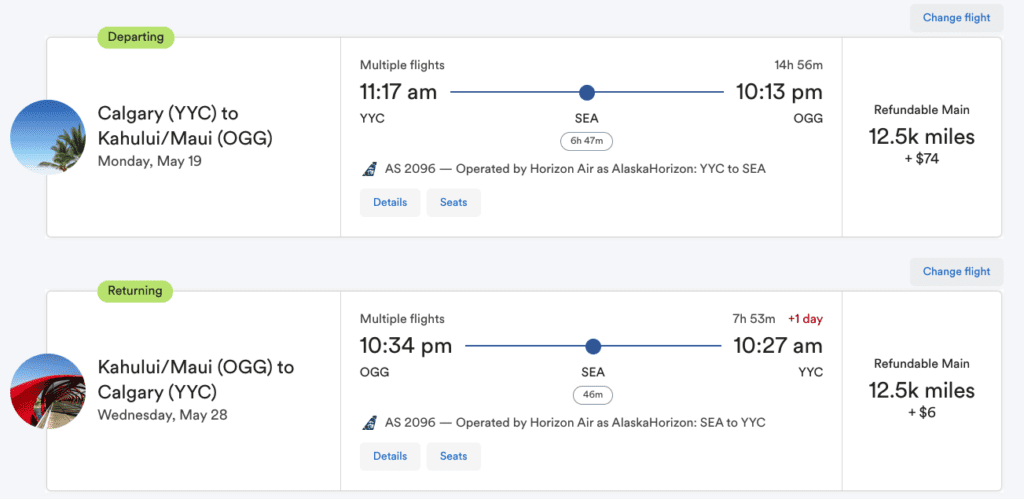Click Change flight for departing trip
Screen dimensions: 1024x499
pos(956,17)
